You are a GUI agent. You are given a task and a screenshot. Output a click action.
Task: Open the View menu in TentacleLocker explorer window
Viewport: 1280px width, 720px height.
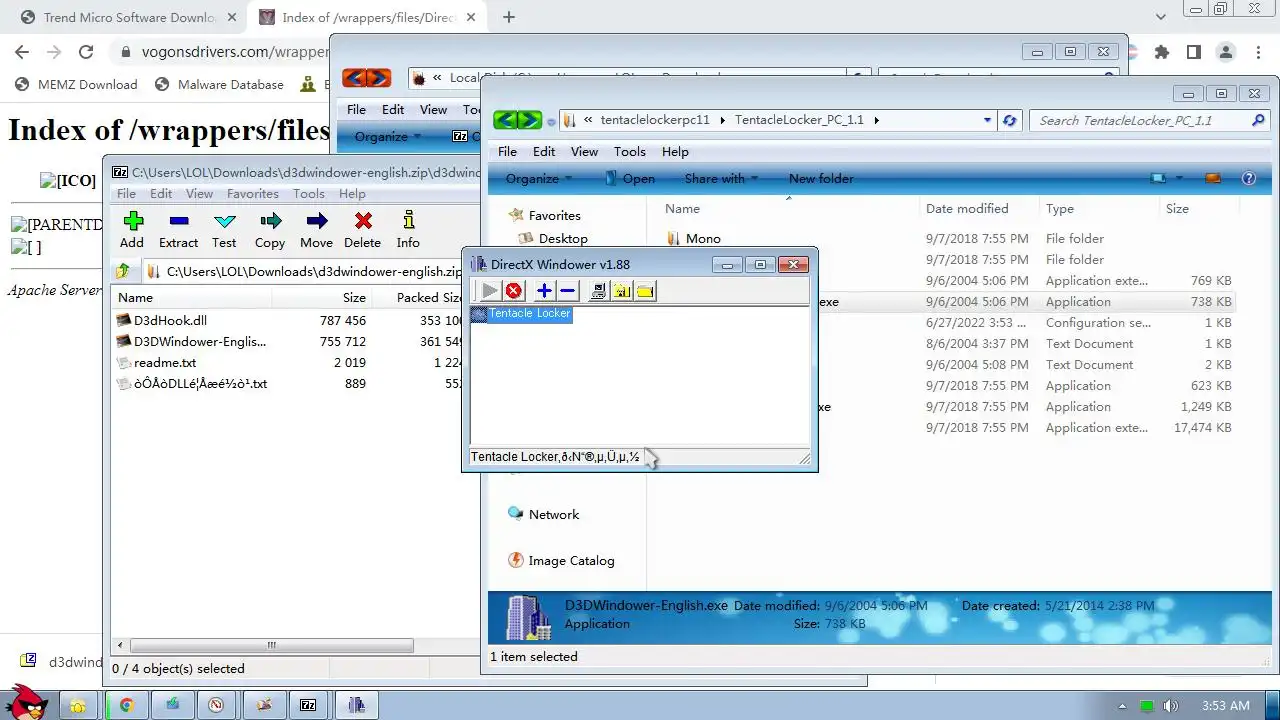tap(584, 152)
